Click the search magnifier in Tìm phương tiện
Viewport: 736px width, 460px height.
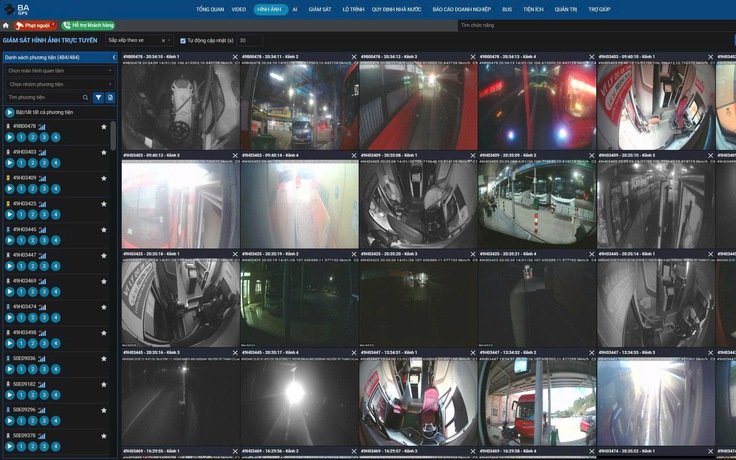click(84, 97)
